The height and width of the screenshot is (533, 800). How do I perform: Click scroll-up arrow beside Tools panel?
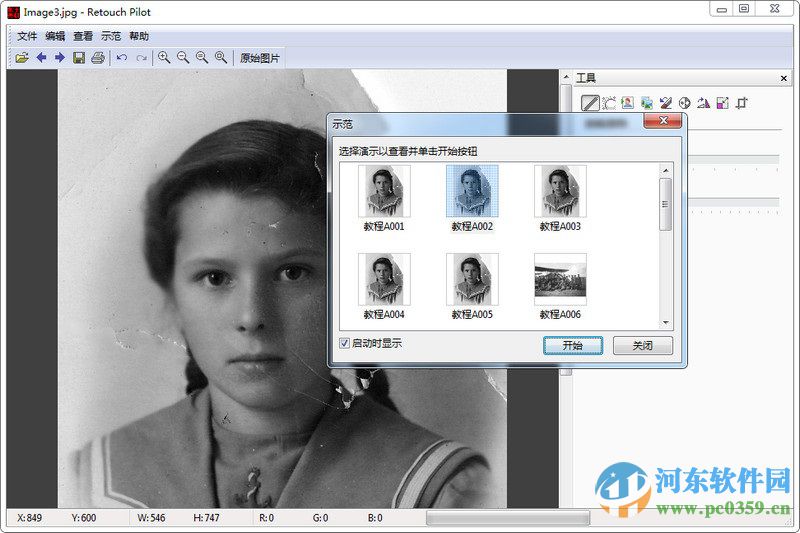pos(566,77)
